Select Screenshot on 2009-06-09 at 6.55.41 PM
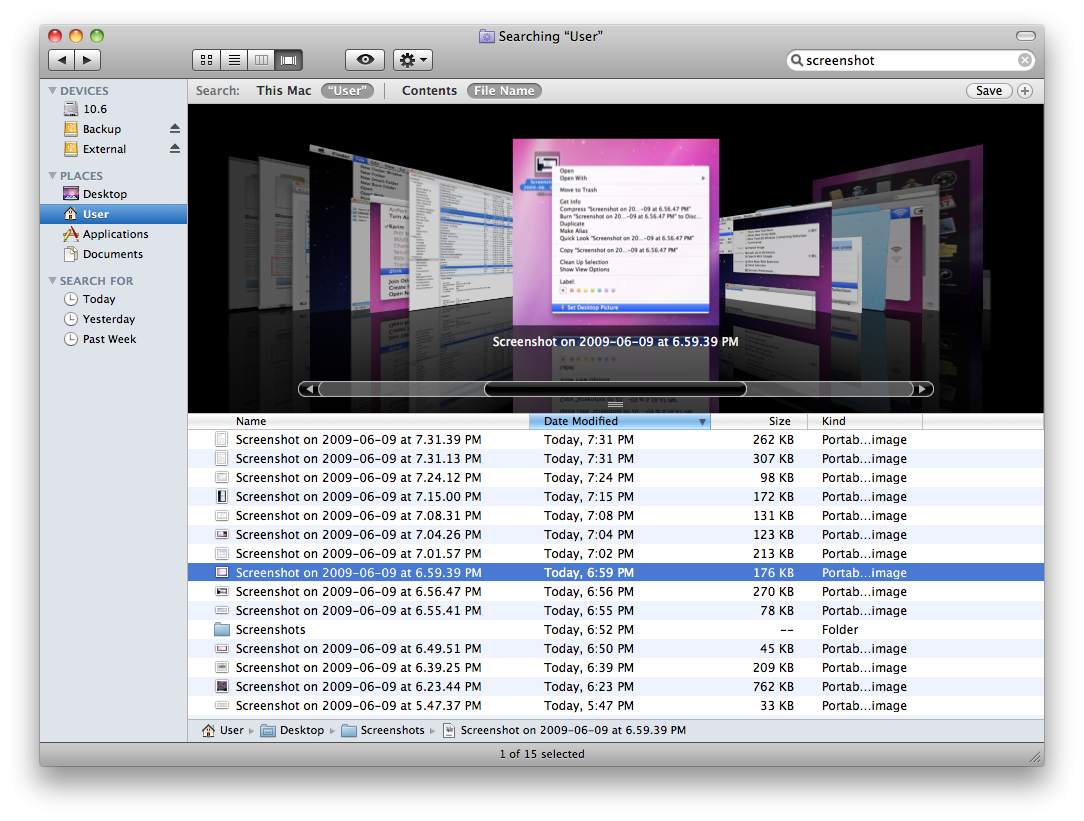The width and height of the screenshot is (1084, 821). click(x=615, y=611)
